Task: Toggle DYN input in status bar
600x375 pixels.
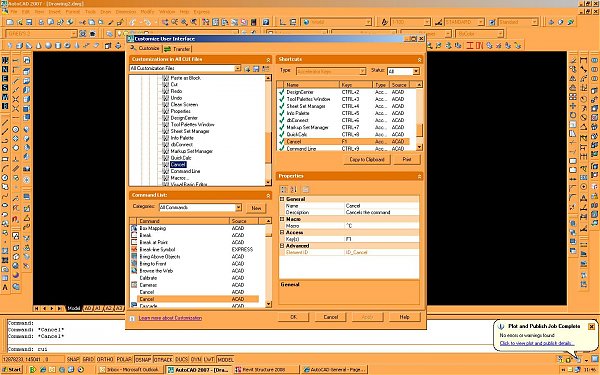Action: [x=196, y=359]
